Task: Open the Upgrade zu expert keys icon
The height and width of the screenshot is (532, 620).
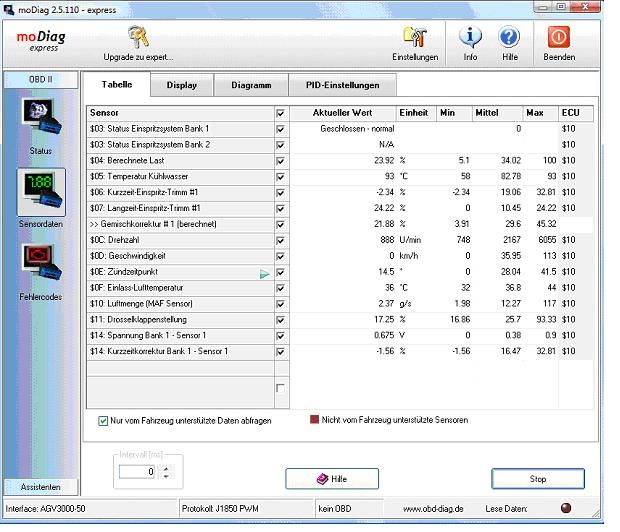Action: (x=138, y=37)
